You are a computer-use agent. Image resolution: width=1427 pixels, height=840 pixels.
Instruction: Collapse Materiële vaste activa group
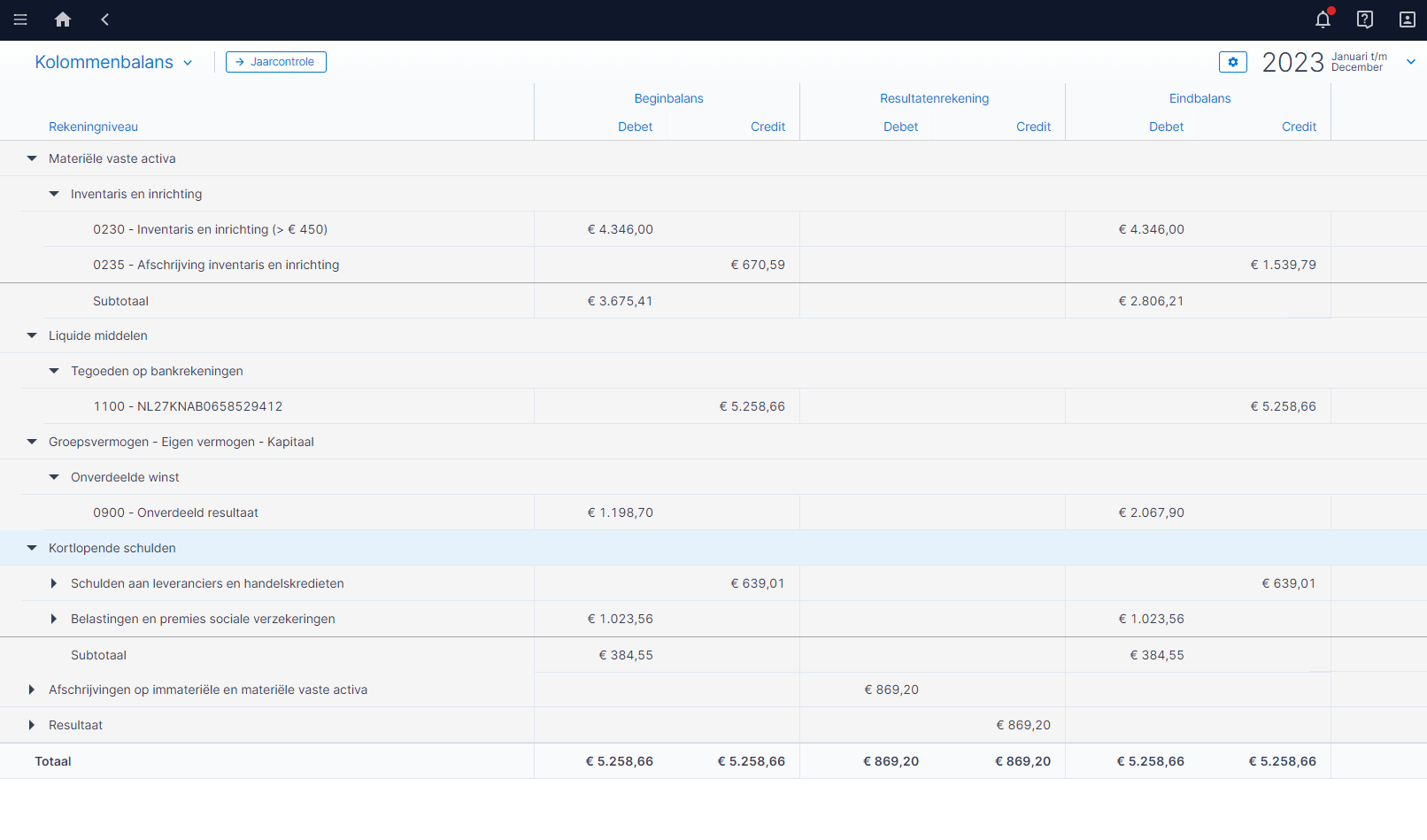coord(32,158)
